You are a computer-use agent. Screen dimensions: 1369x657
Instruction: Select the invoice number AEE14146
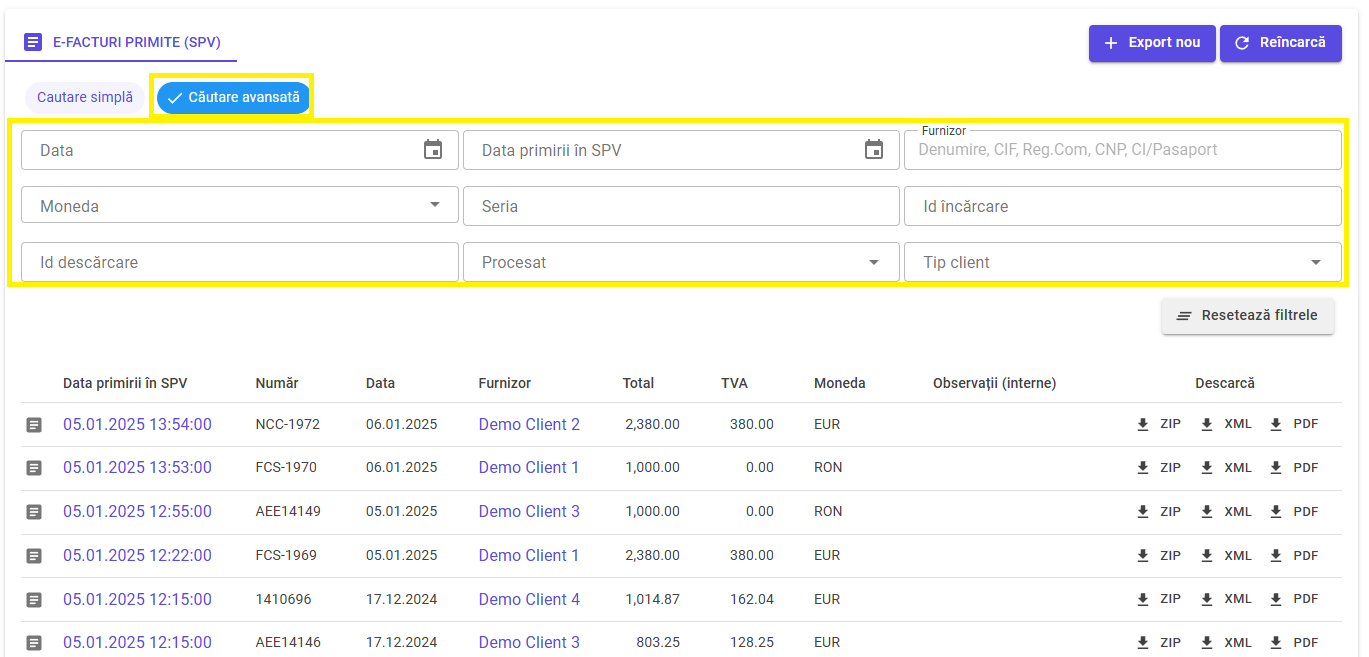(288, 643)
